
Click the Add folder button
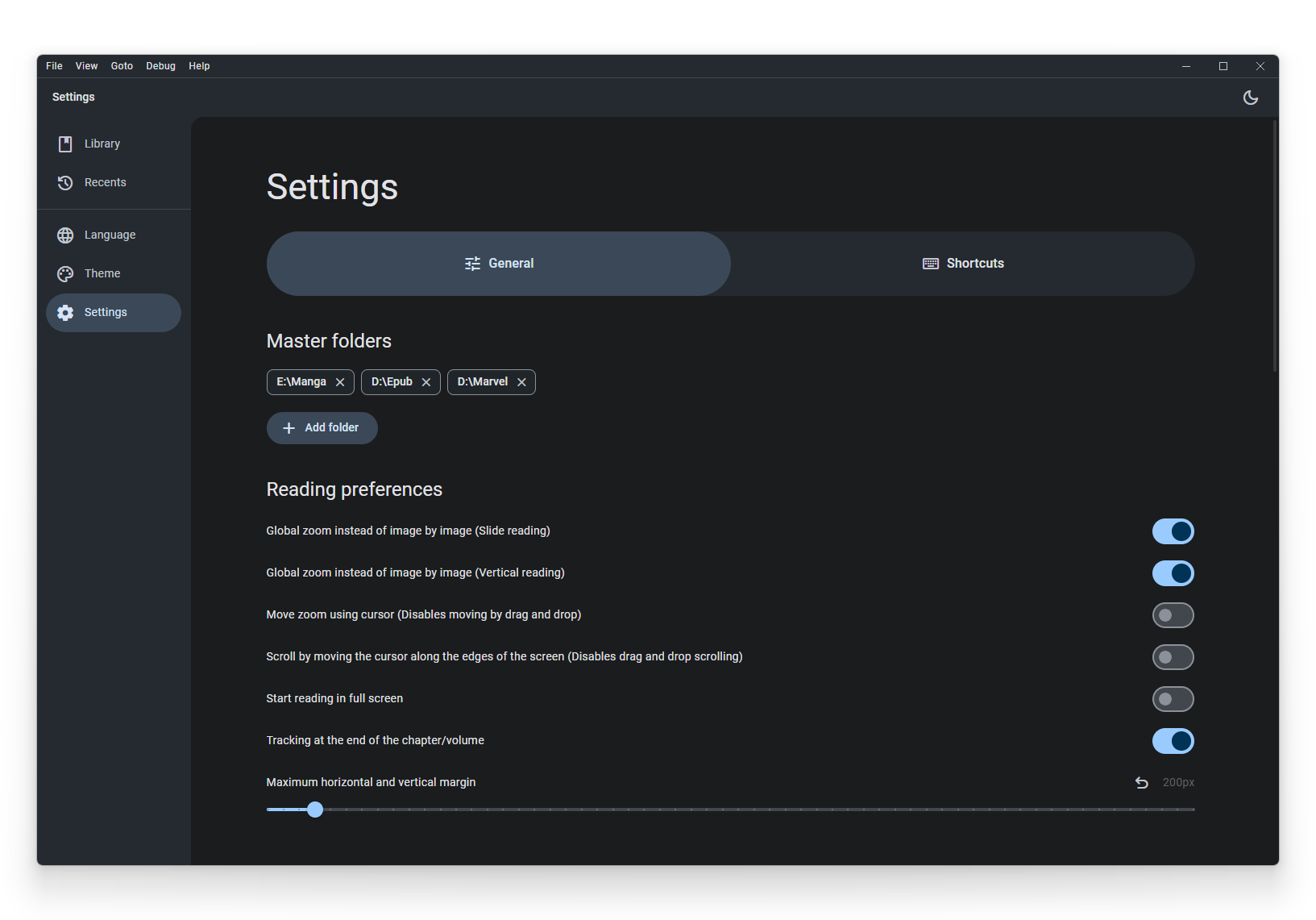point(322,427)
